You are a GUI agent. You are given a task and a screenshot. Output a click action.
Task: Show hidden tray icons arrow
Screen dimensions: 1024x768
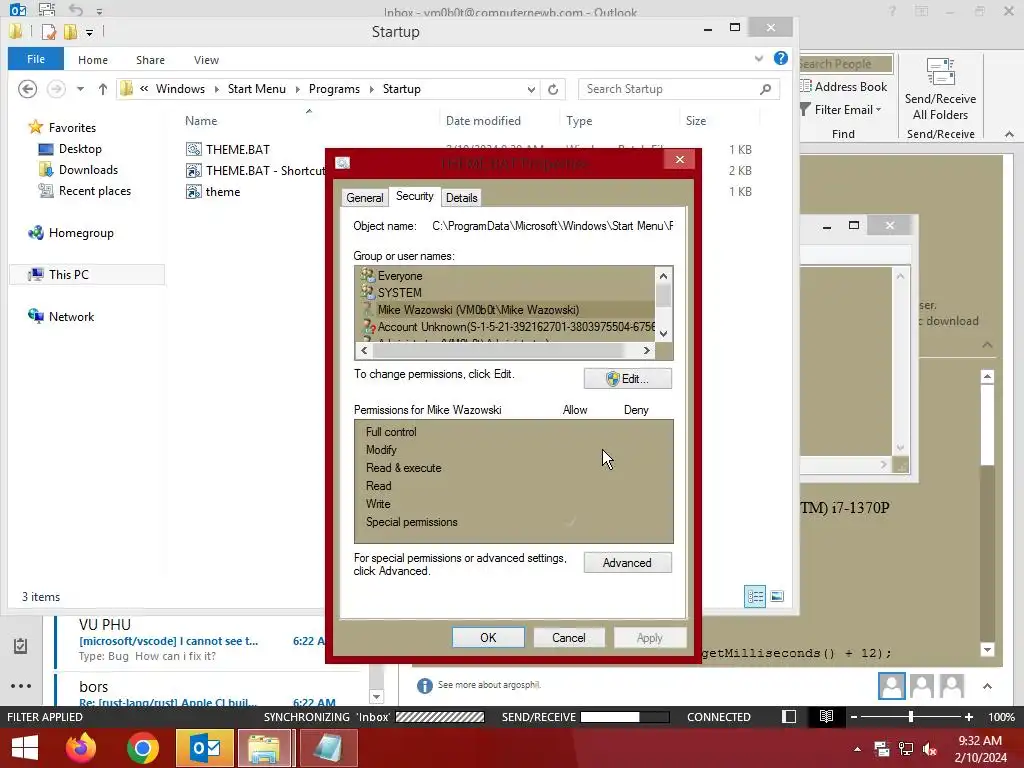pos(857,749)
